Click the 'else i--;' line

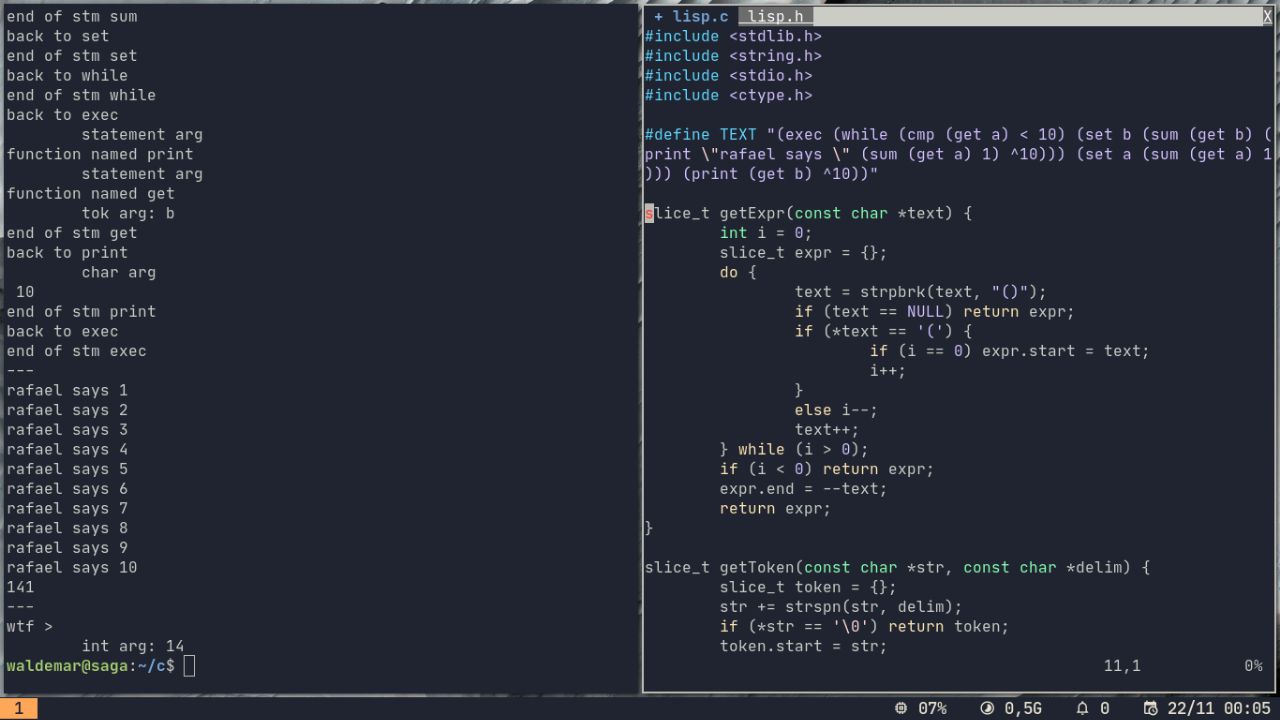point(836,410)
